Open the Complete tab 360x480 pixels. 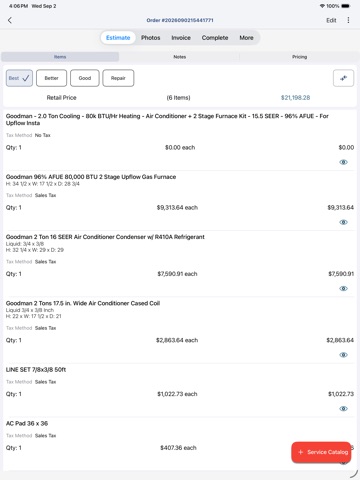215,38
